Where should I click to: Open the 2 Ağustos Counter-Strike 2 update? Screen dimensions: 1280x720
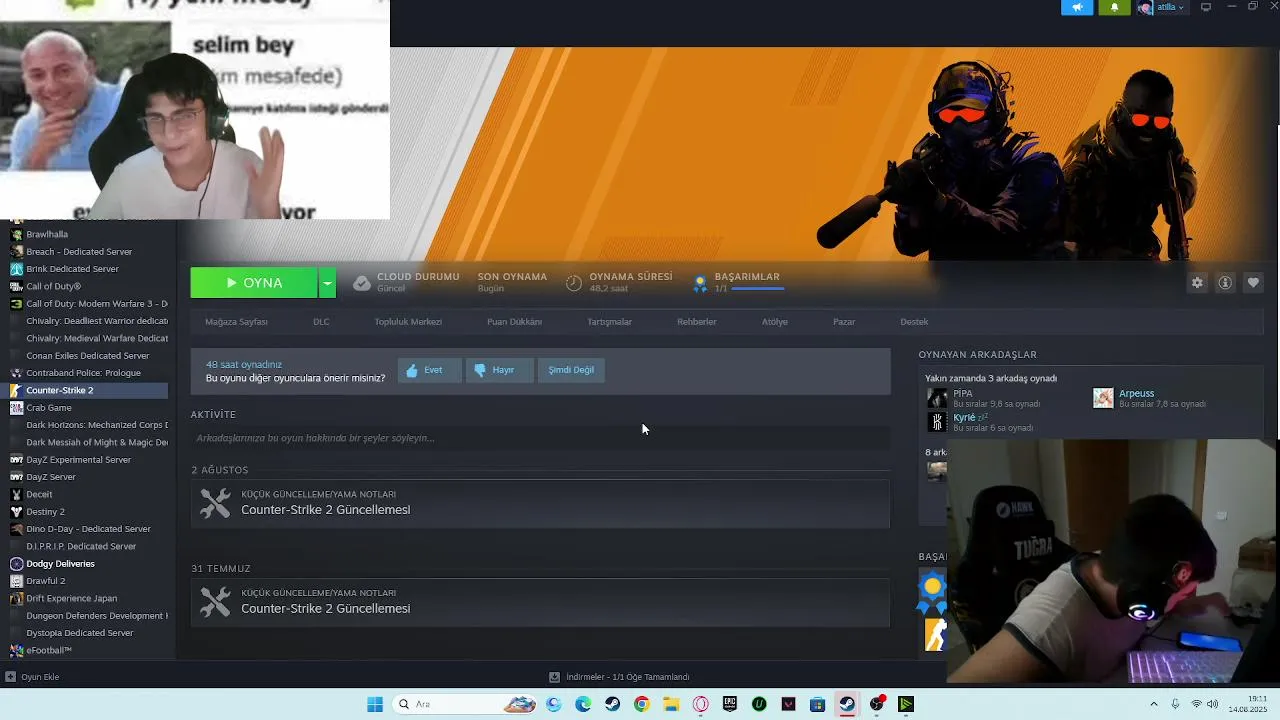(x=540, y=503)
